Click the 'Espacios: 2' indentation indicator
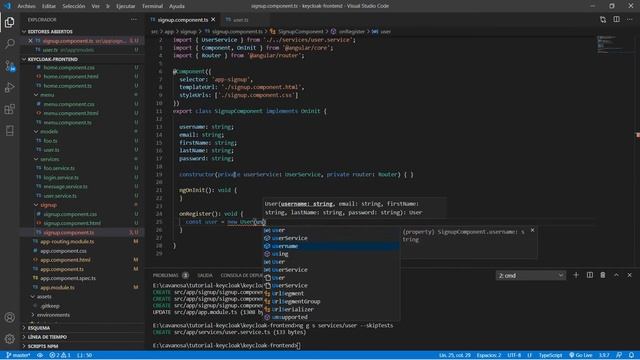 pos(489,355)
